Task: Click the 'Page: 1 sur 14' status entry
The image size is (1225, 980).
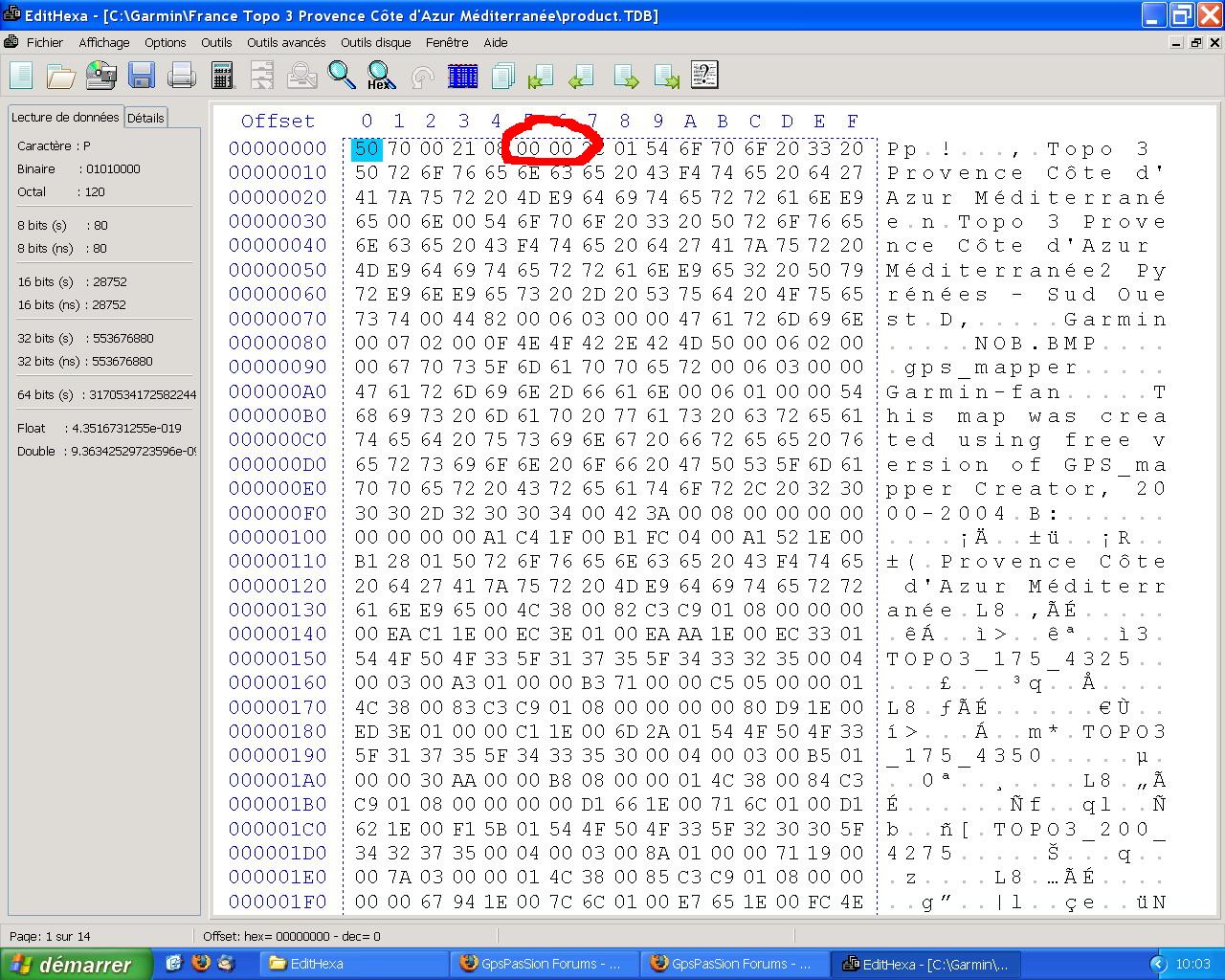Action: click(x=50, y=936)
